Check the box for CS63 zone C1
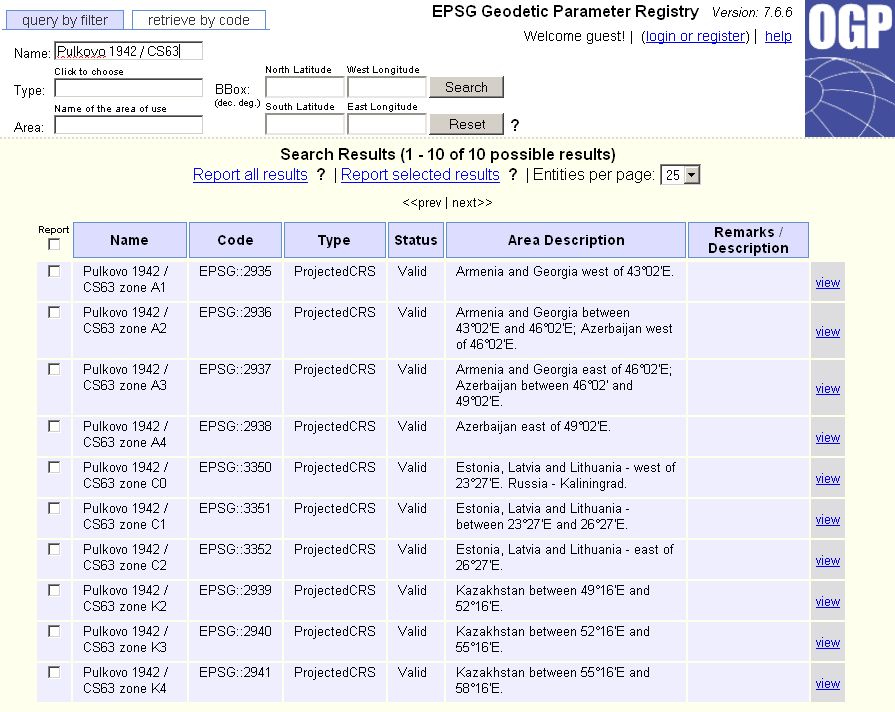 click(x=54, y=508)
